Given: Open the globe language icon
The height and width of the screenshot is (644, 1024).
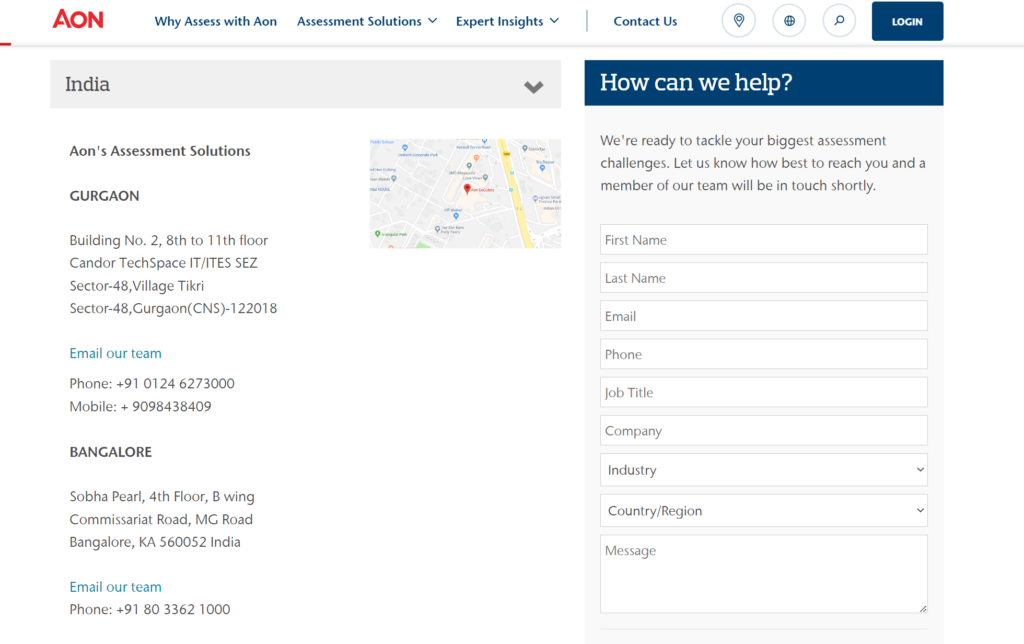Looking at the screenshot, I should click(789, 21).
